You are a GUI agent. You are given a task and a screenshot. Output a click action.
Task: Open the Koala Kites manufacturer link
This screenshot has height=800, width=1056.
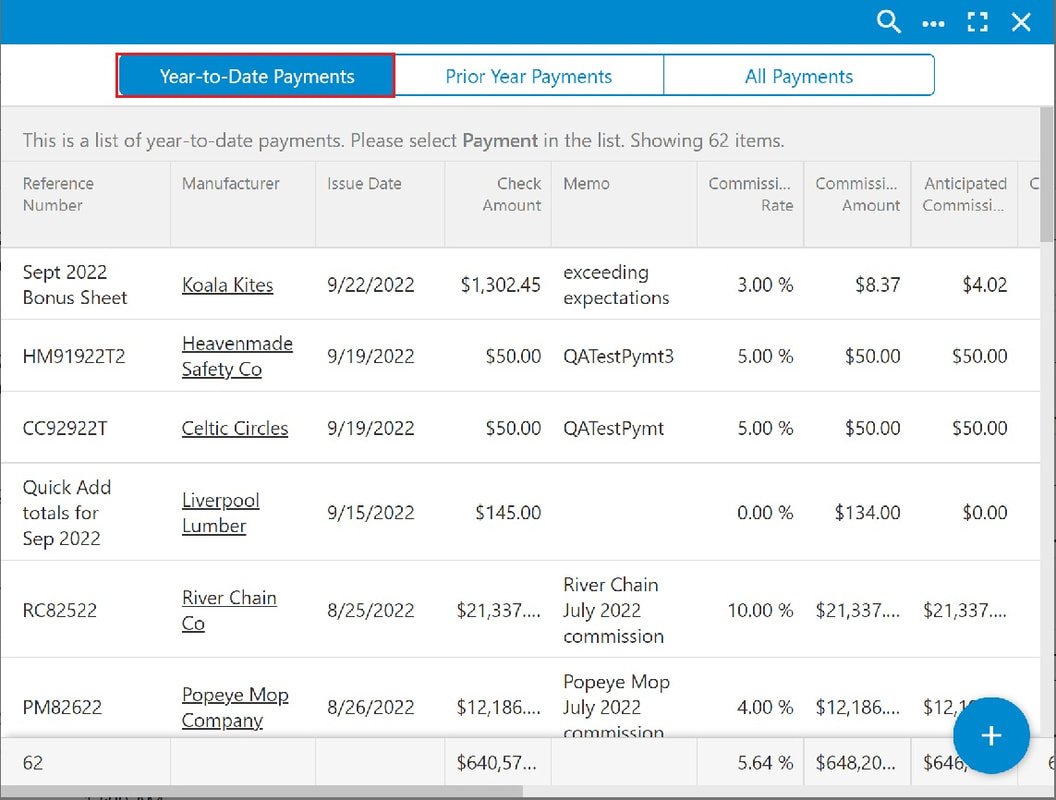tap(228, 285)
